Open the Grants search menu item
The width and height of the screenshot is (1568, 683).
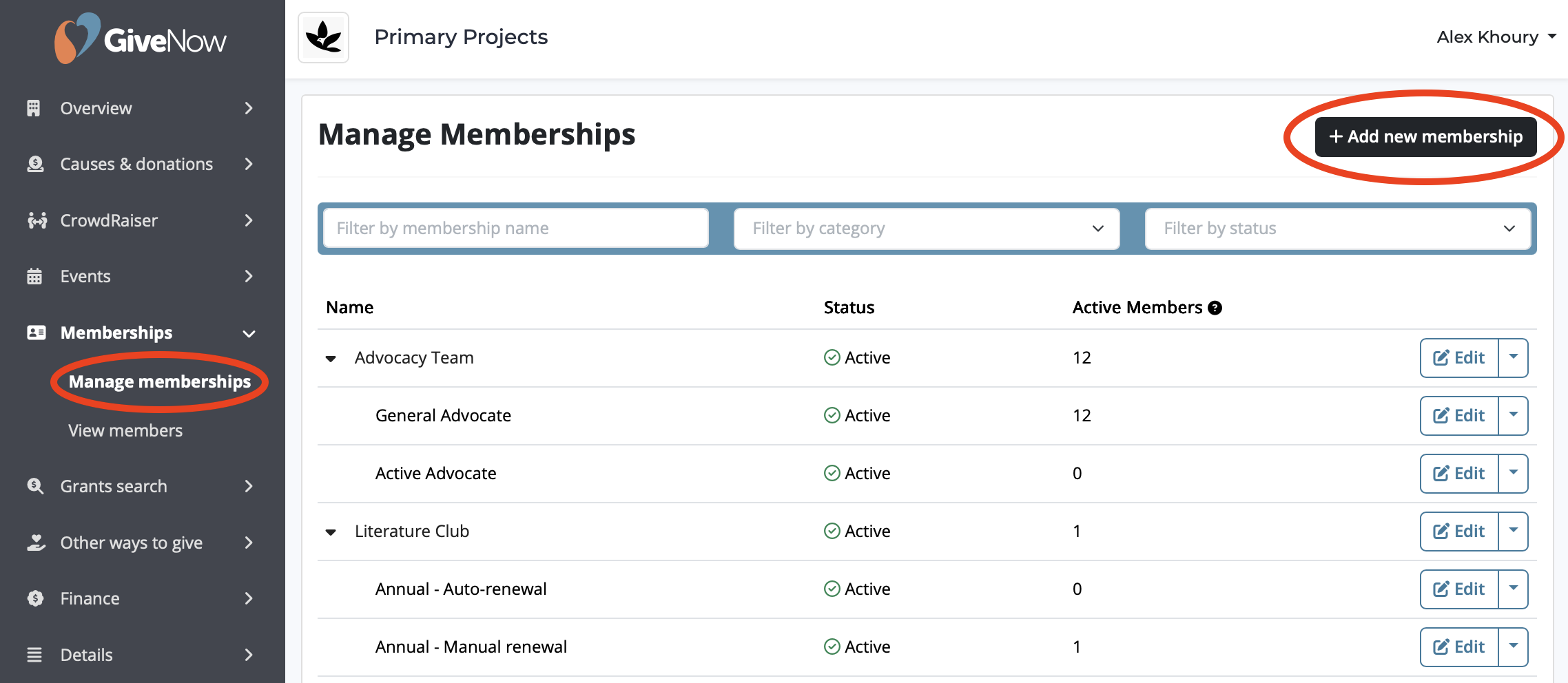114,486
